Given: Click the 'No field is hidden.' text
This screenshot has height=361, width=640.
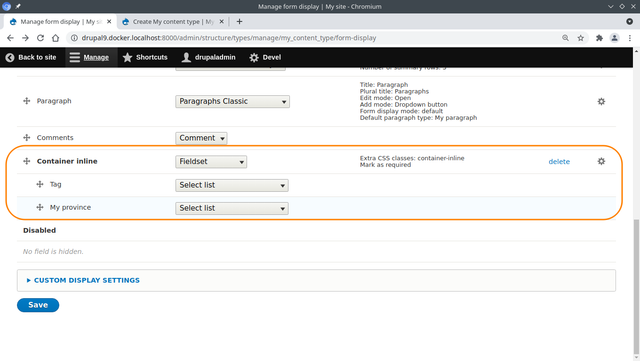Looking at the screenshot, I should pyautogui.click(x=53, y=252).
